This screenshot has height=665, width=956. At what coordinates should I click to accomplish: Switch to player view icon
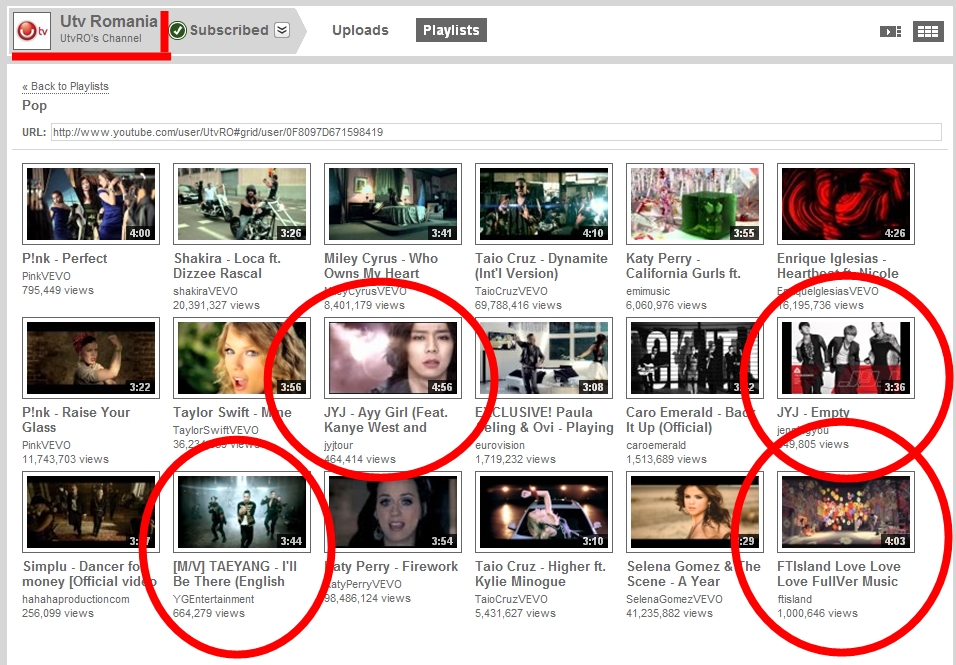(890, 31)
